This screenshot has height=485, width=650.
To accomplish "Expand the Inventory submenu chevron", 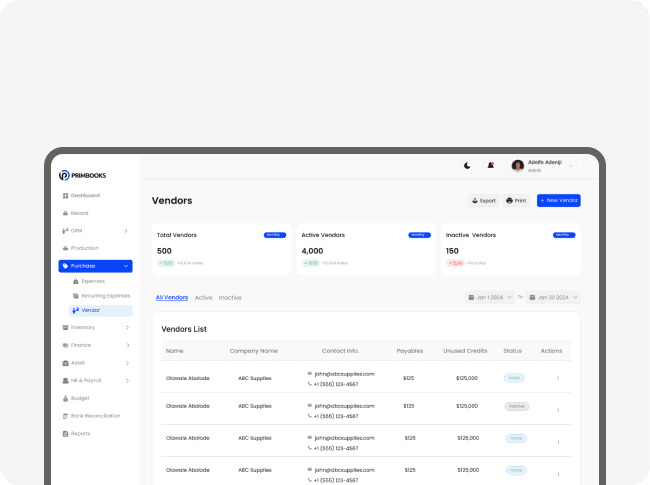I will [127, 327].
